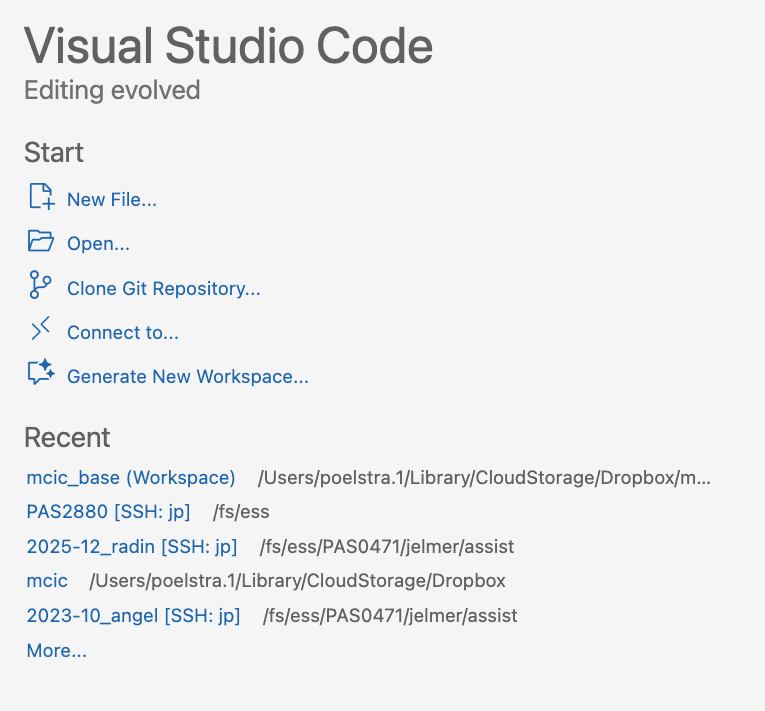Click path /fs/ess/PAS0471/jelmer/assist beside 2023-10_angel

(390, 616)
